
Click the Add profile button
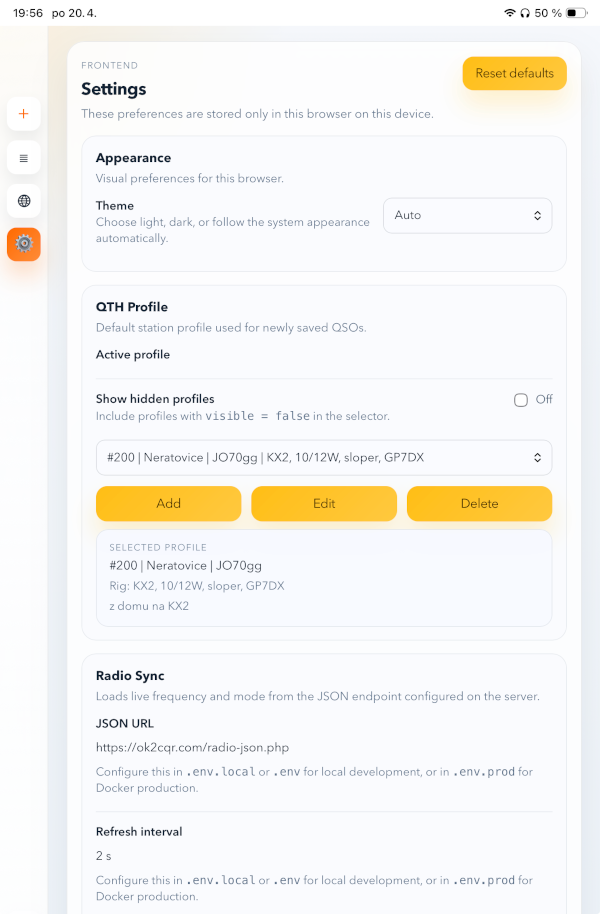coord(169,504)
